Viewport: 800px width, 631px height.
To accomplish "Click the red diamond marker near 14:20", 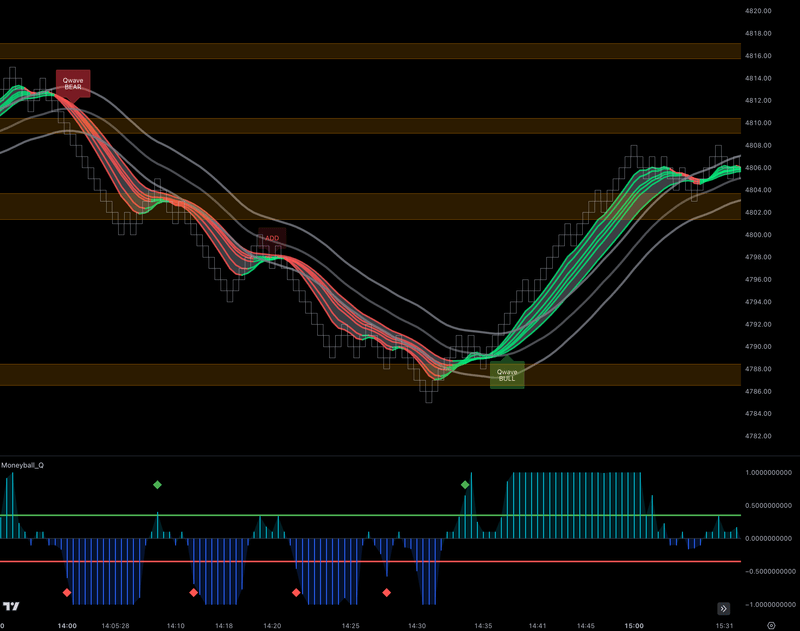I will [294, 593].
